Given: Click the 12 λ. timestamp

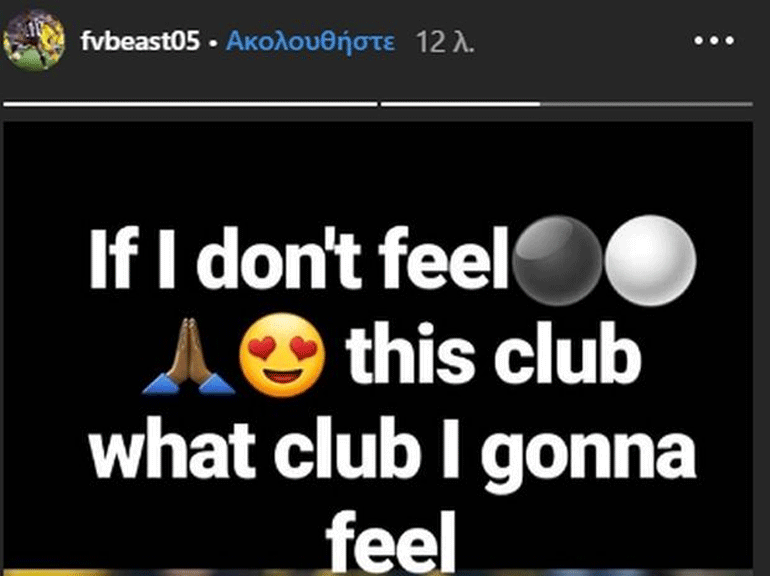Looking at the screenshot, I should tap(444, 42).
